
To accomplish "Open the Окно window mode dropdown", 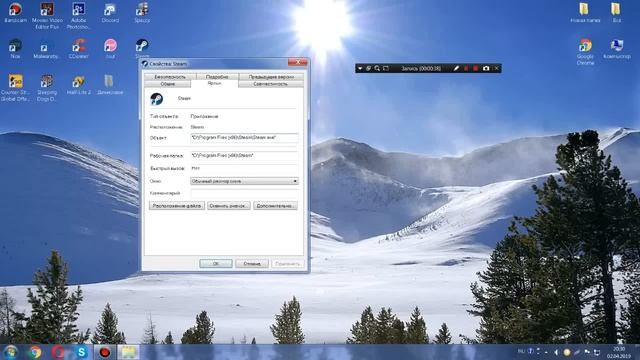I will pyautogui.click(x=244, y=181).
